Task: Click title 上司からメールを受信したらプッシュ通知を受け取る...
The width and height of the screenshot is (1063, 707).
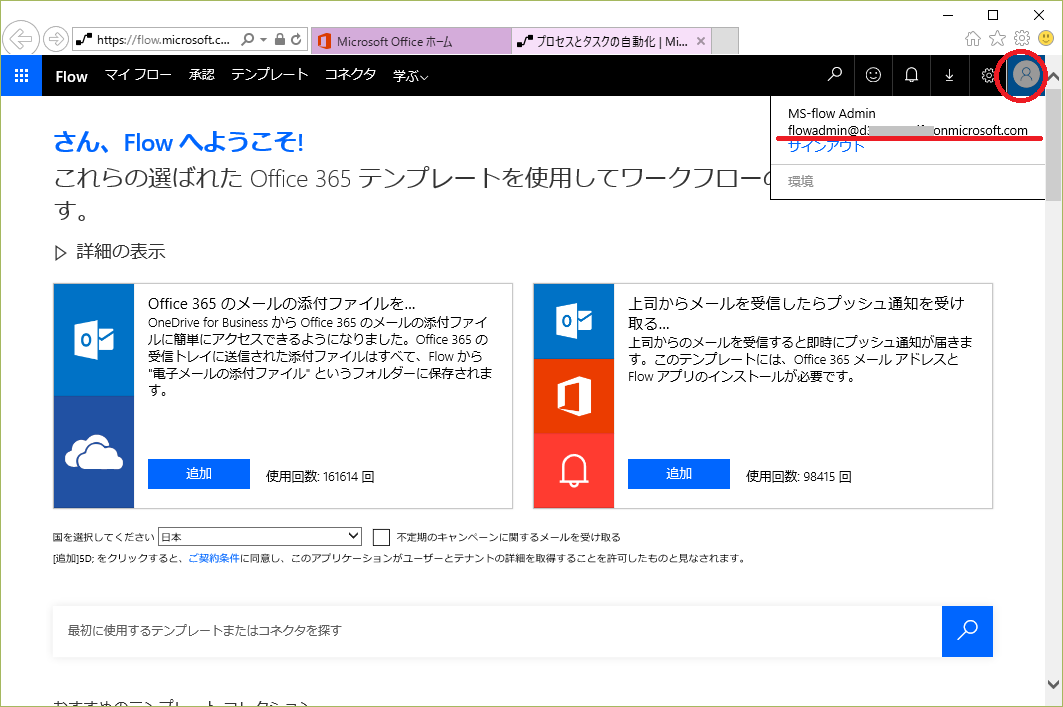Action: 796,313
